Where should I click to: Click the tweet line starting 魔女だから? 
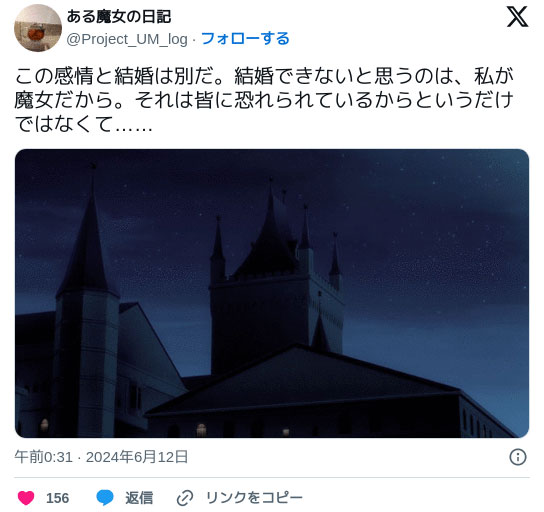264,100
